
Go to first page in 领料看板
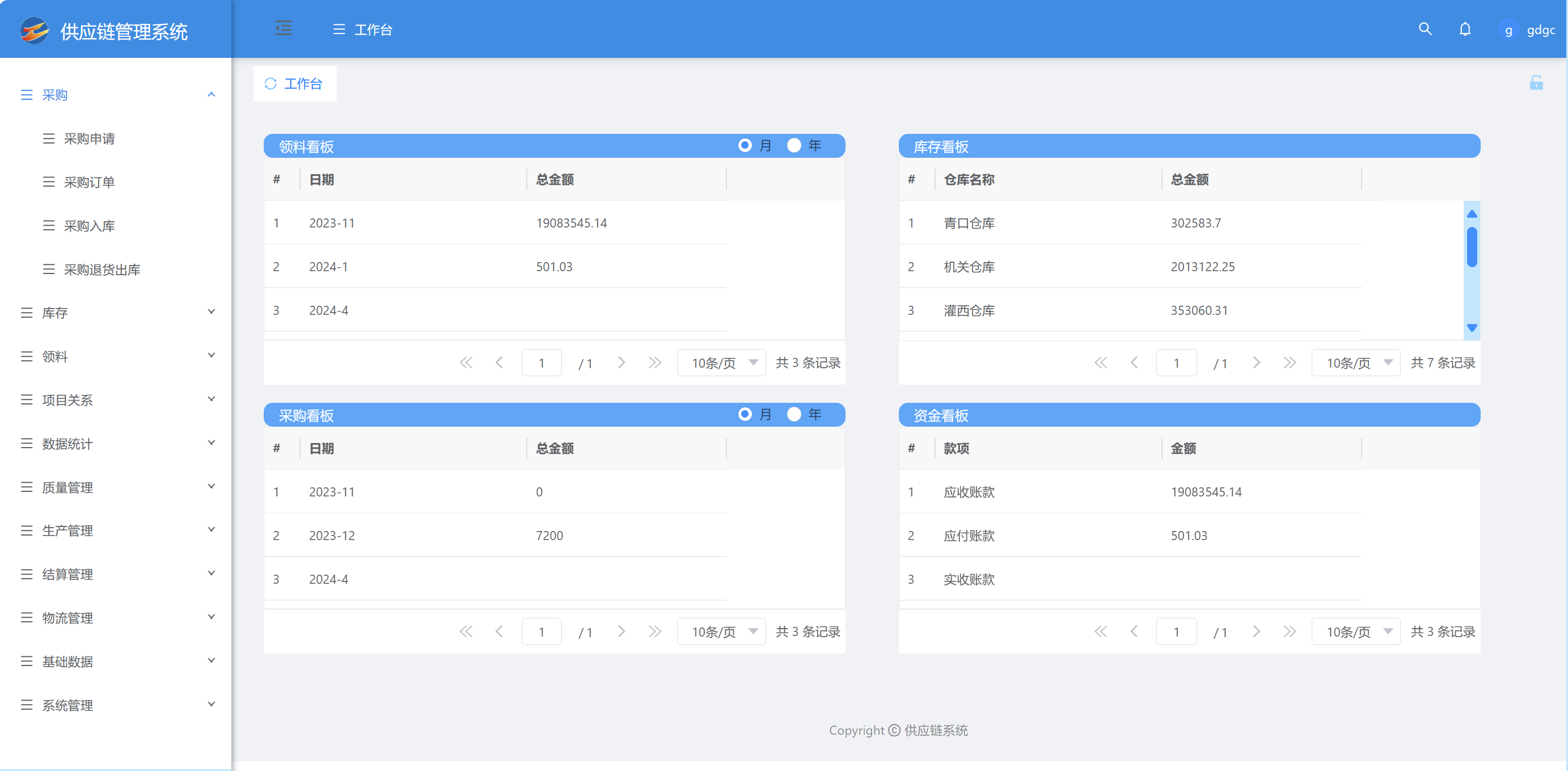click(x=466, y=363)
